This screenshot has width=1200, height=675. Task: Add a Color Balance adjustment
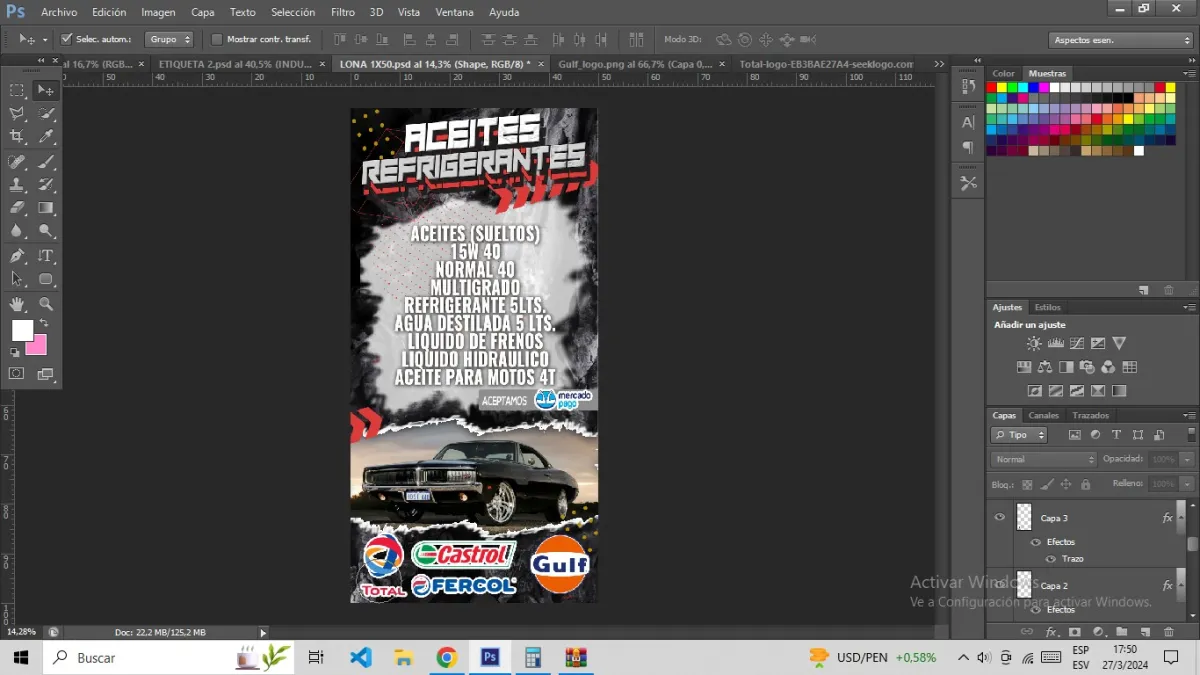tap(1045, 367)
